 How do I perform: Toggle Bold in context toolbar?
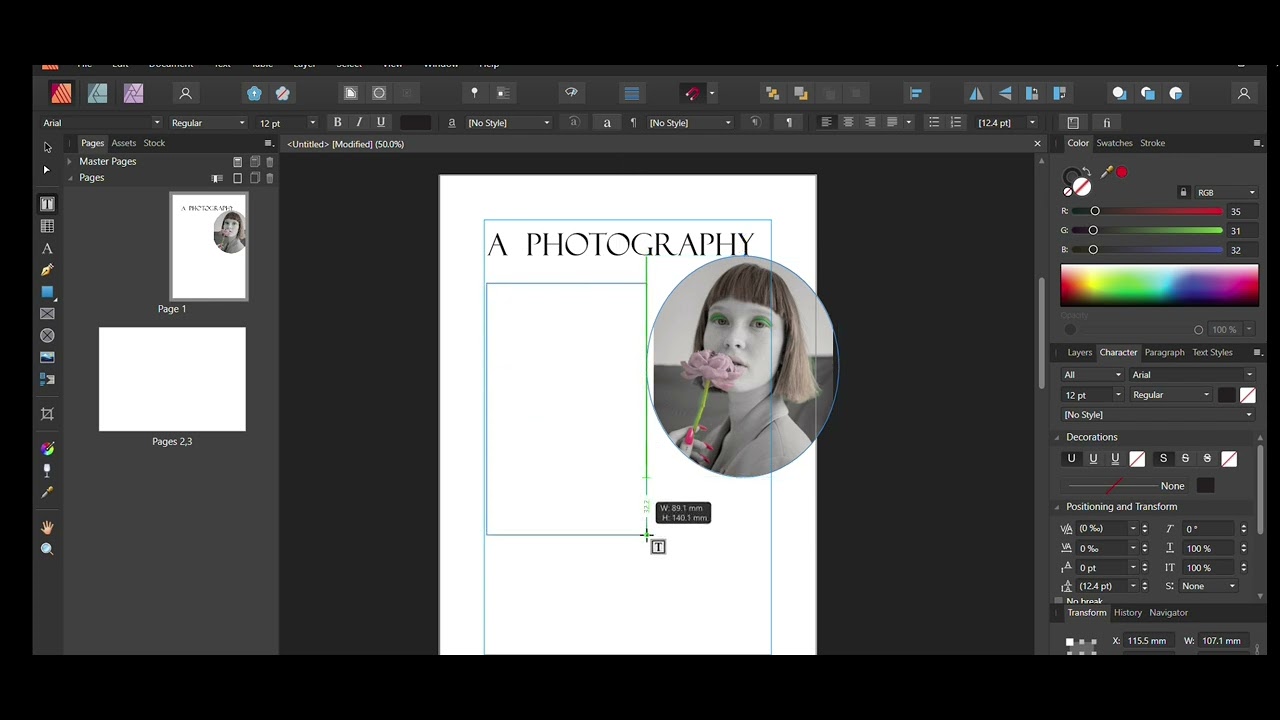(x=337, y=122)
